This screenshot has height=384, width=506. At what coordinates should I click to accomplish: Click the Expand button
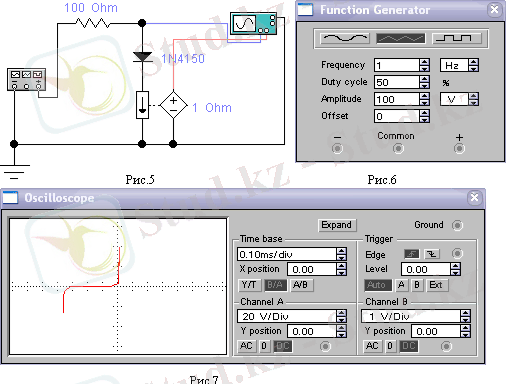pyautogui.click(x=337, y=225)
